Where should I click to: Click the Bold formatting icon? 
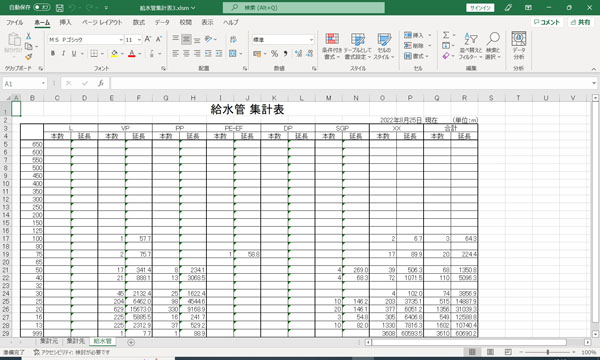53,54
